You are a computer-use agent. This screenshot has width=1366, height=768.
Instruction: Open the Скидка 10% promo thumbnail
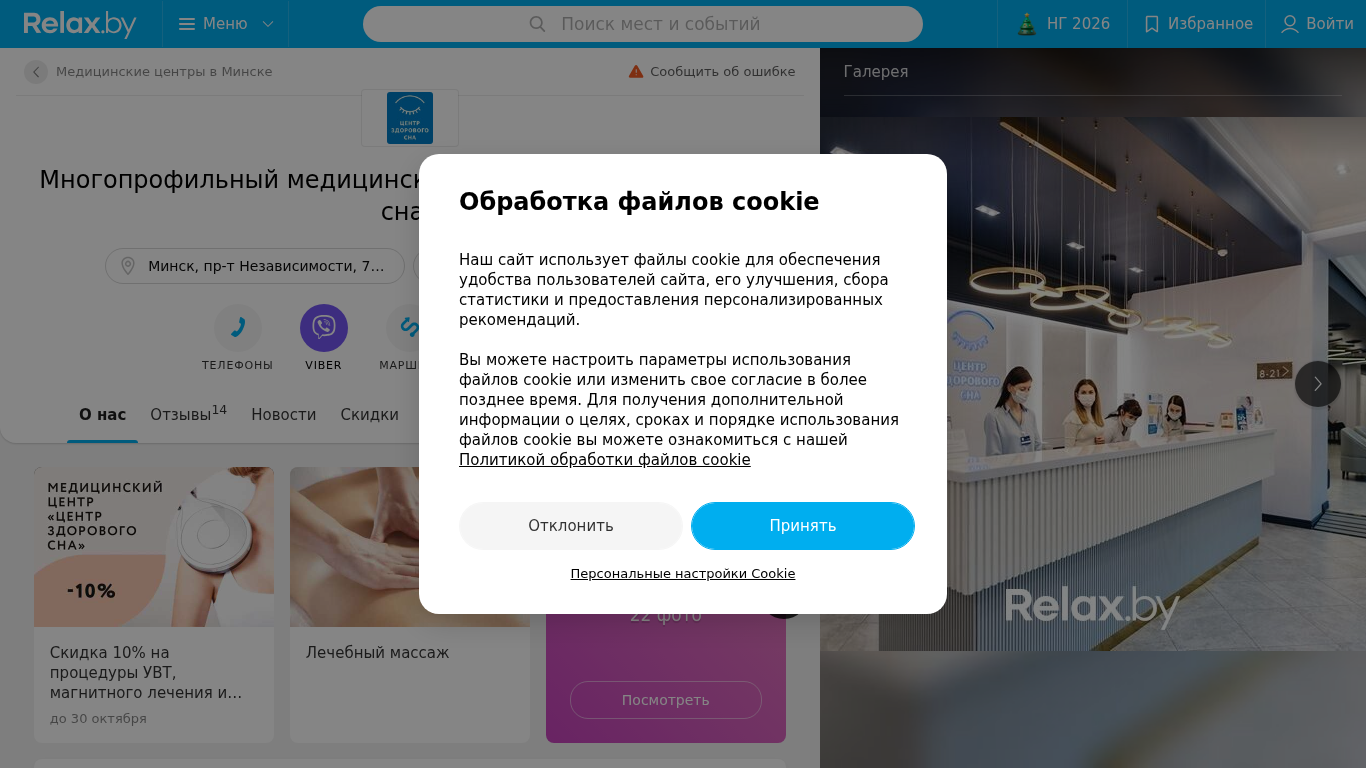tap(154, 547)
